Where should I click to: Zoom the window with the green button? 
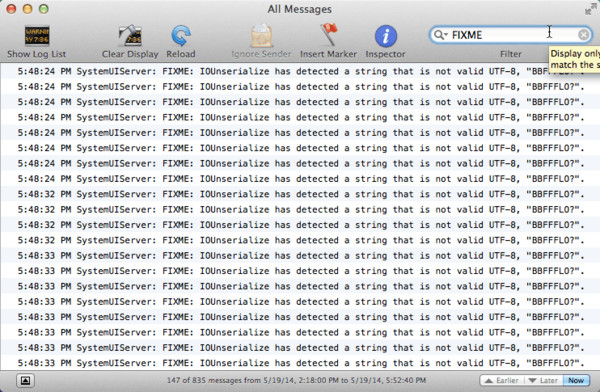tap(44, 8)
